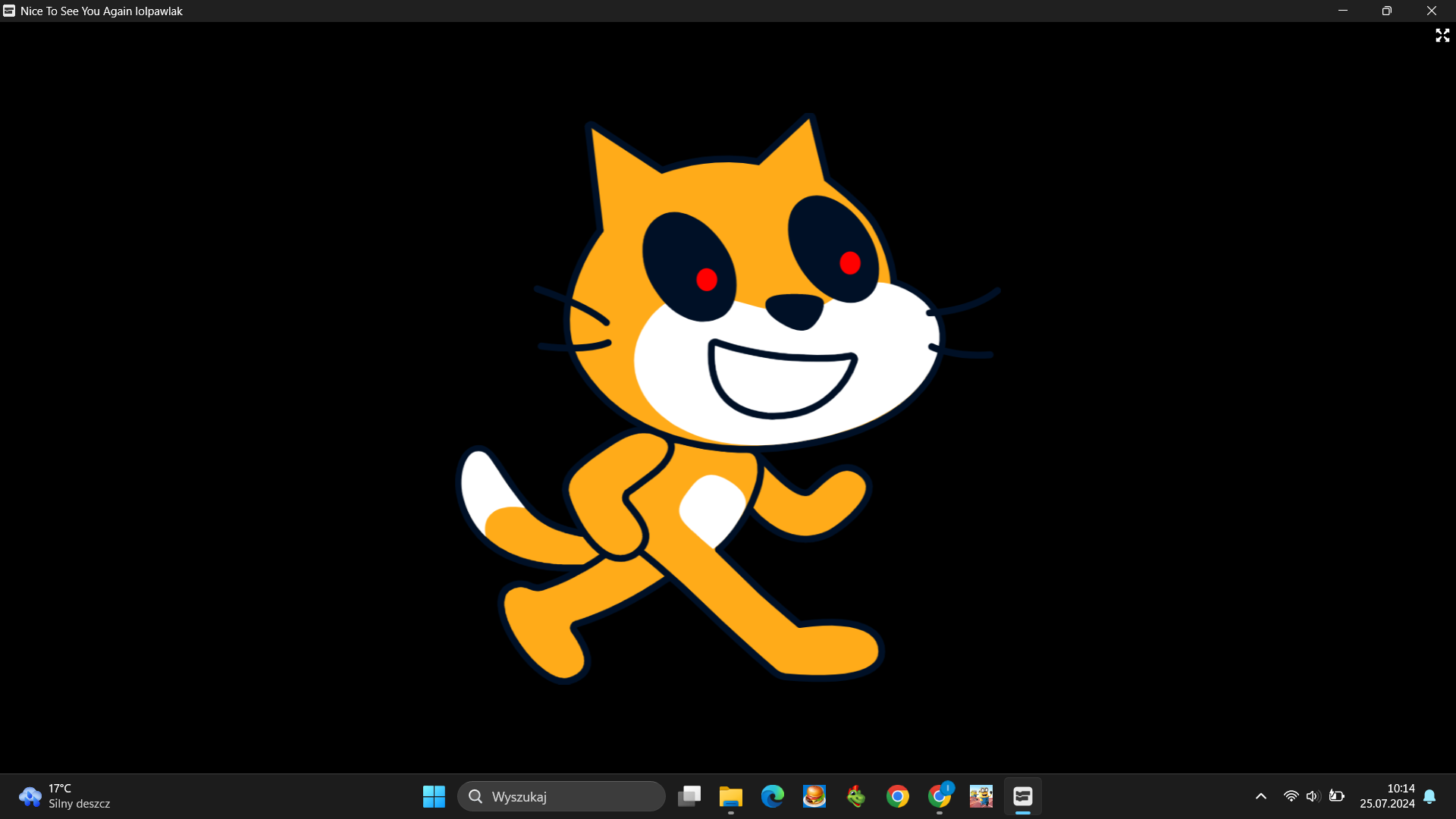Click the battery status icon
The width and height of the screenshot is (1456, 819).
tap(1337, 796)
